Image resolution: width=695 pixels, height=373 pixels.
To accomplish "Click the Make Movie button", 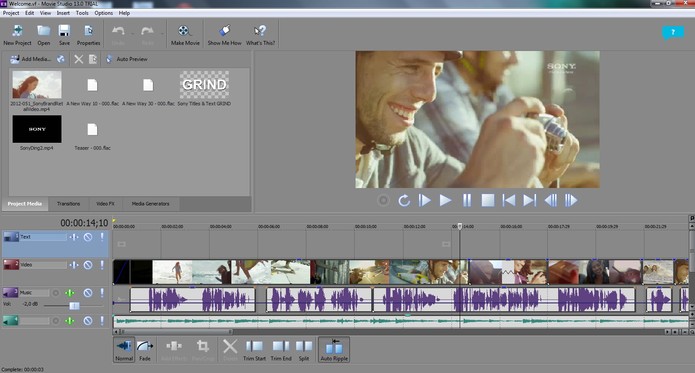I will [x=185, y=35].
